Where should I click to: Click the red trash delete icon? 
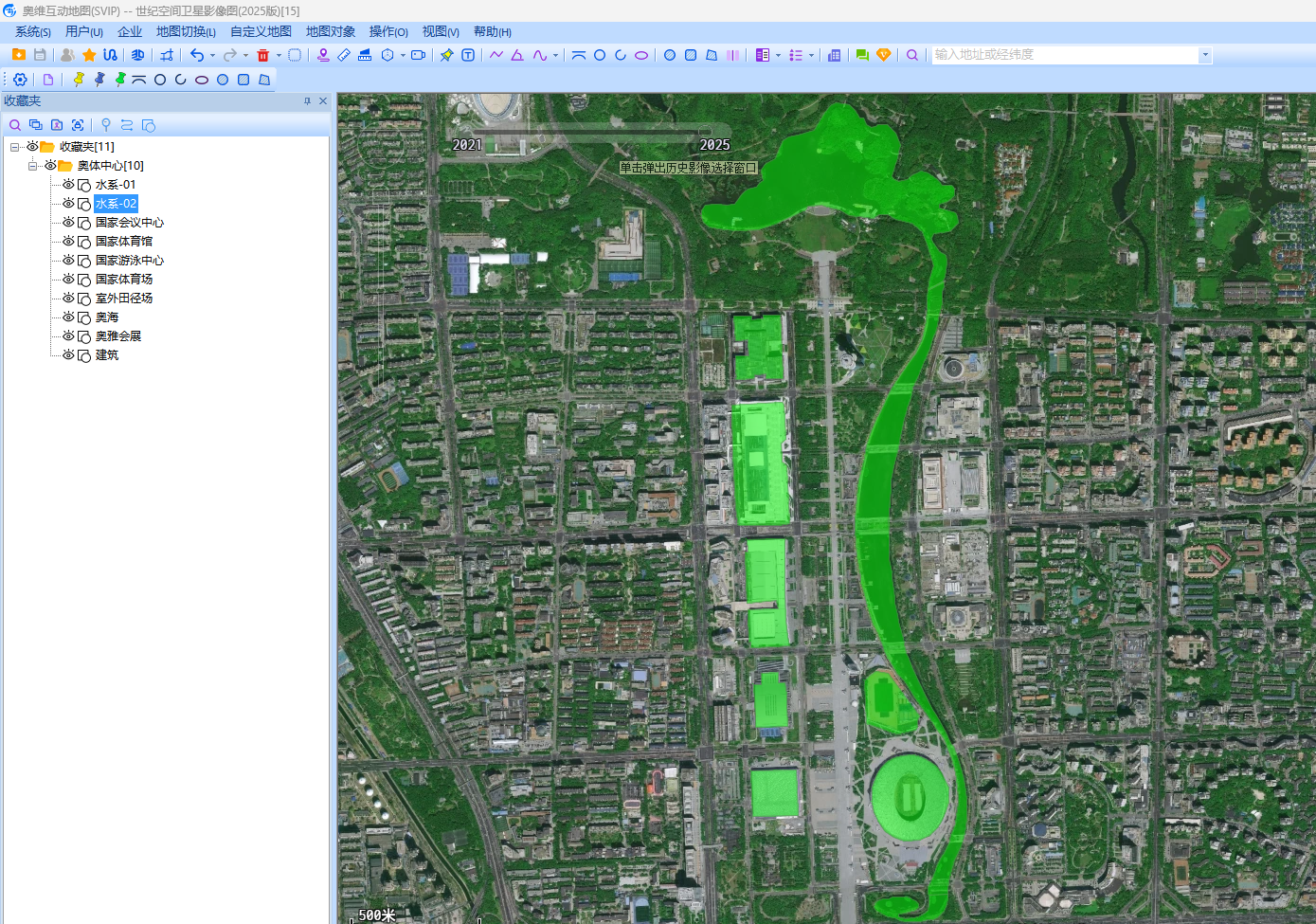[263, 55]
